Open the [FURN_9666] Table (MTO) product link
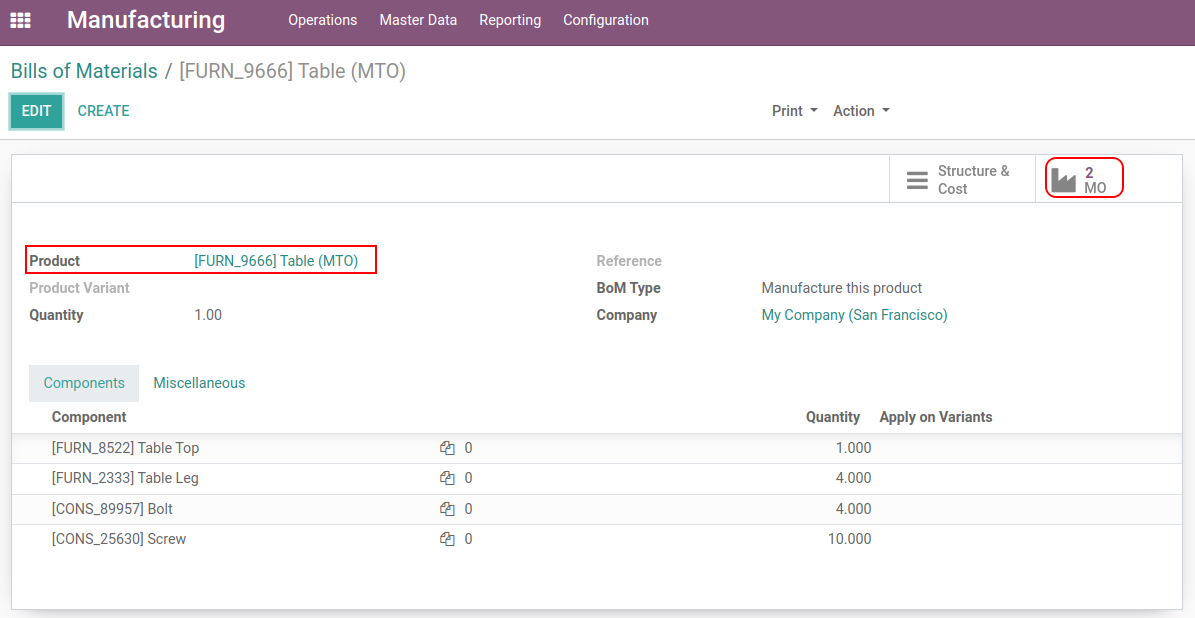This screenshot has width=1195, height=618. tap(276, 261)
